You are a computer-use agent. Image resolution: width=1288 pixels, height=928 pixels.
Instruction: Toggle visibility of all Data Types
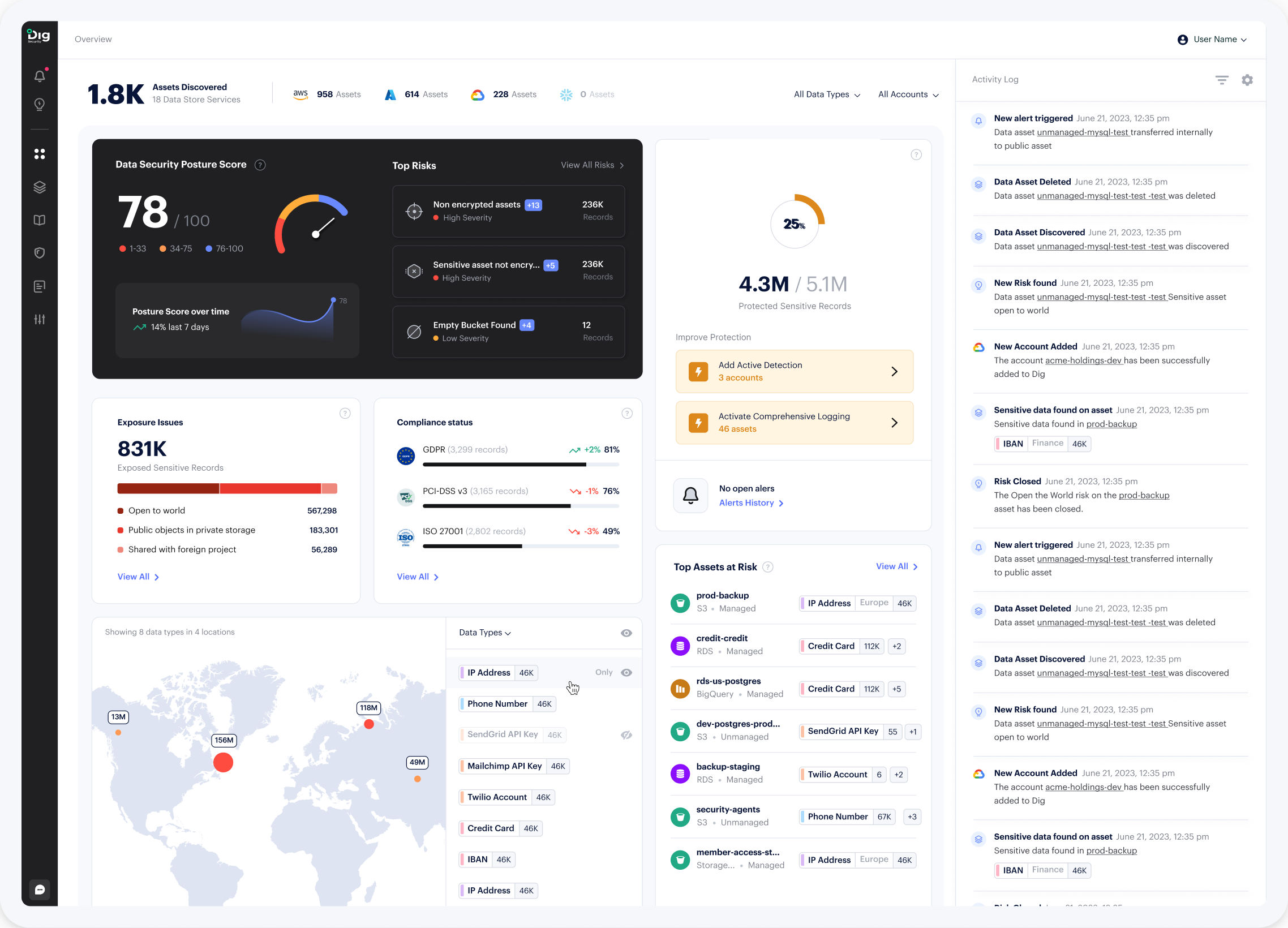[626, 633]
